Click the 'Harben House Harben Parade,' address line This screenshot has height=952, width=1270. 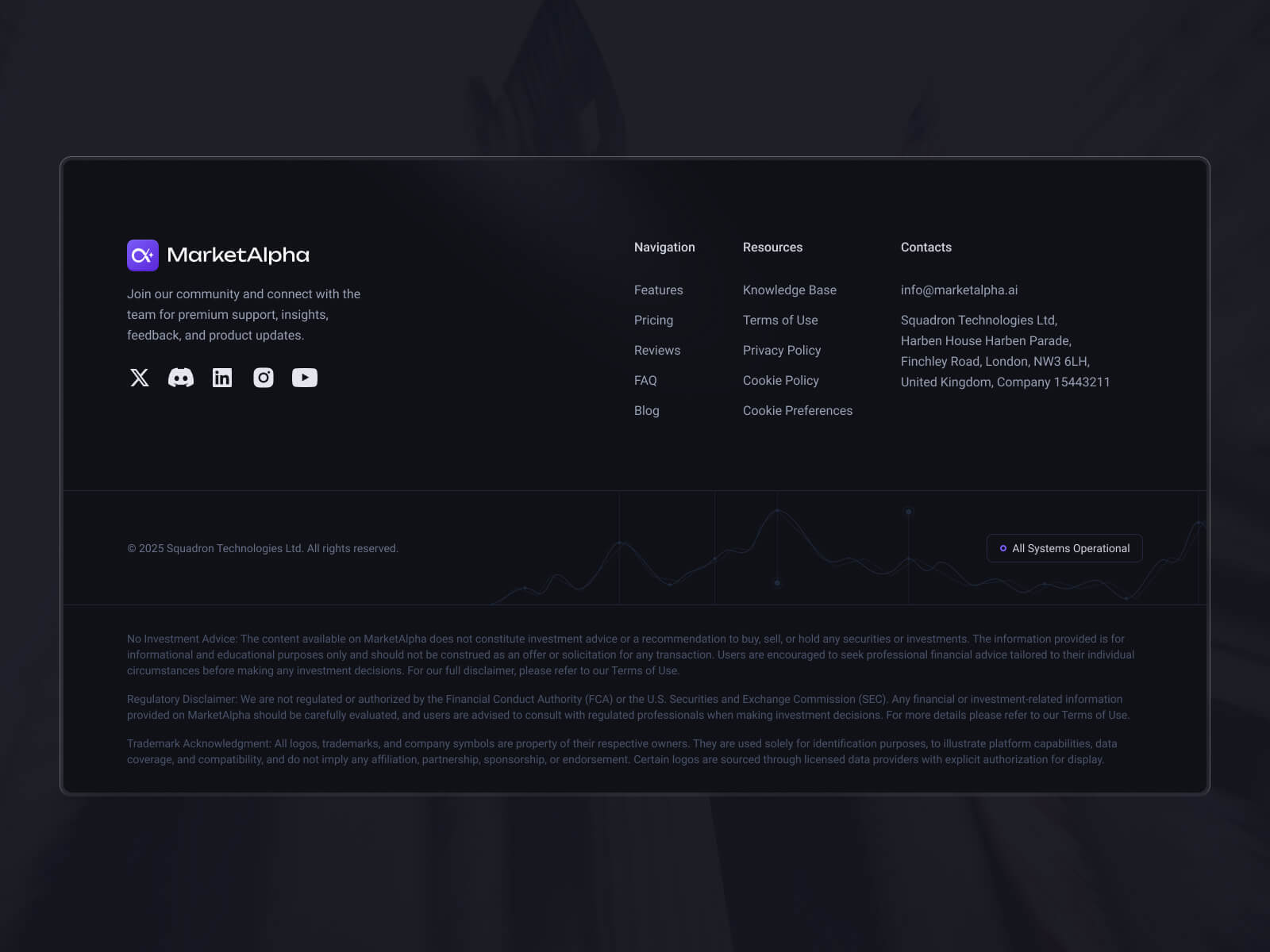pos(986,341)
